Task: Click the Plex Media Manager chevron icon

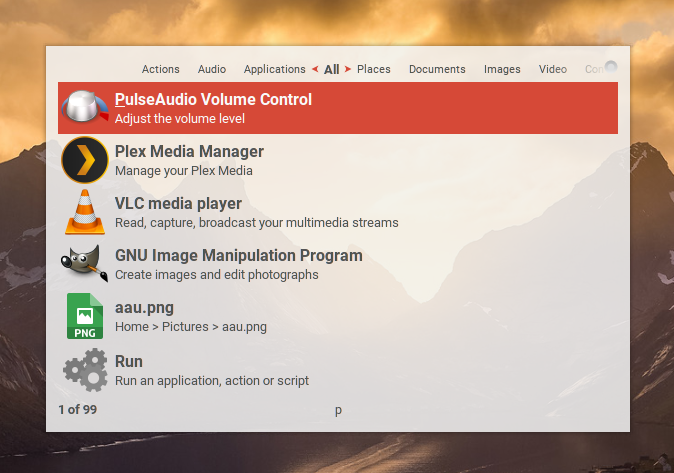Action: [x=85, y=160]
